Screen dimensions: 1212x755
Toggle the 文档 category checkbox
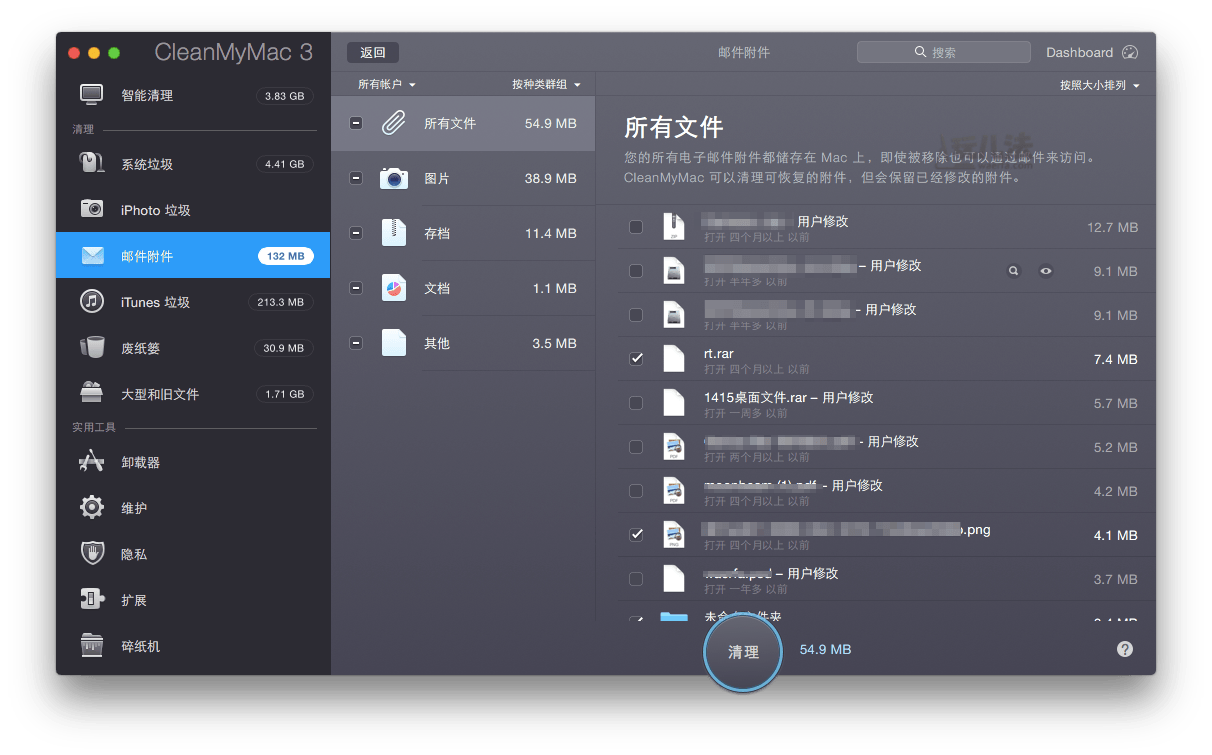click(356, 288)
